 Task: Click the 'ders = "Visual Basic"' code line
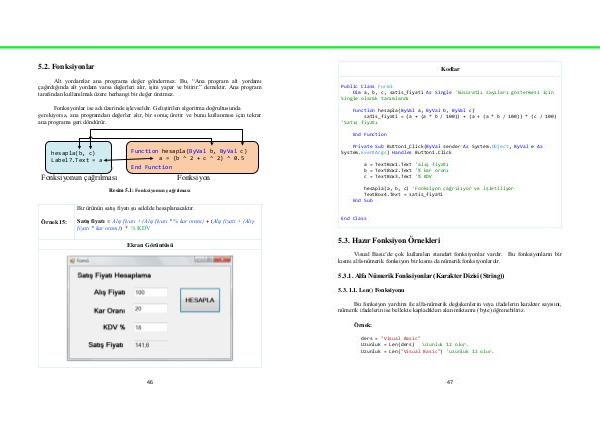tap(390, 338)
